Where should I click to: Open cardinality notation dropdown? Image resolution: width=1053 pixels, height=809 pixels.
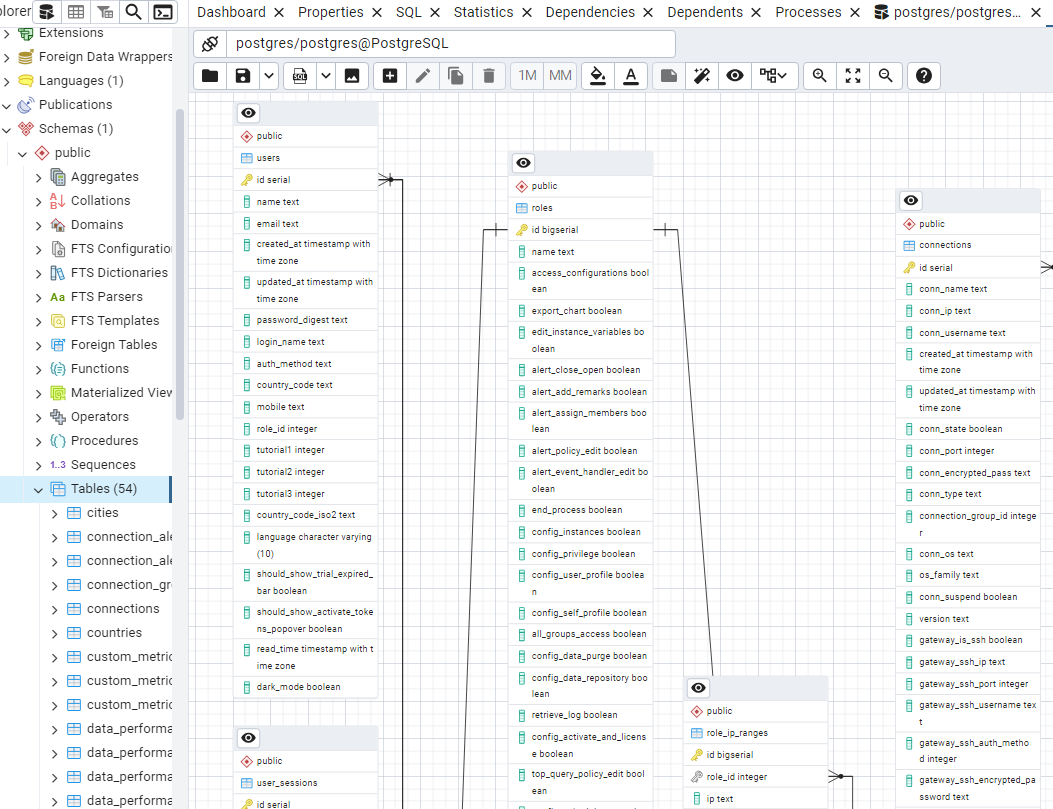pos(774,76)
